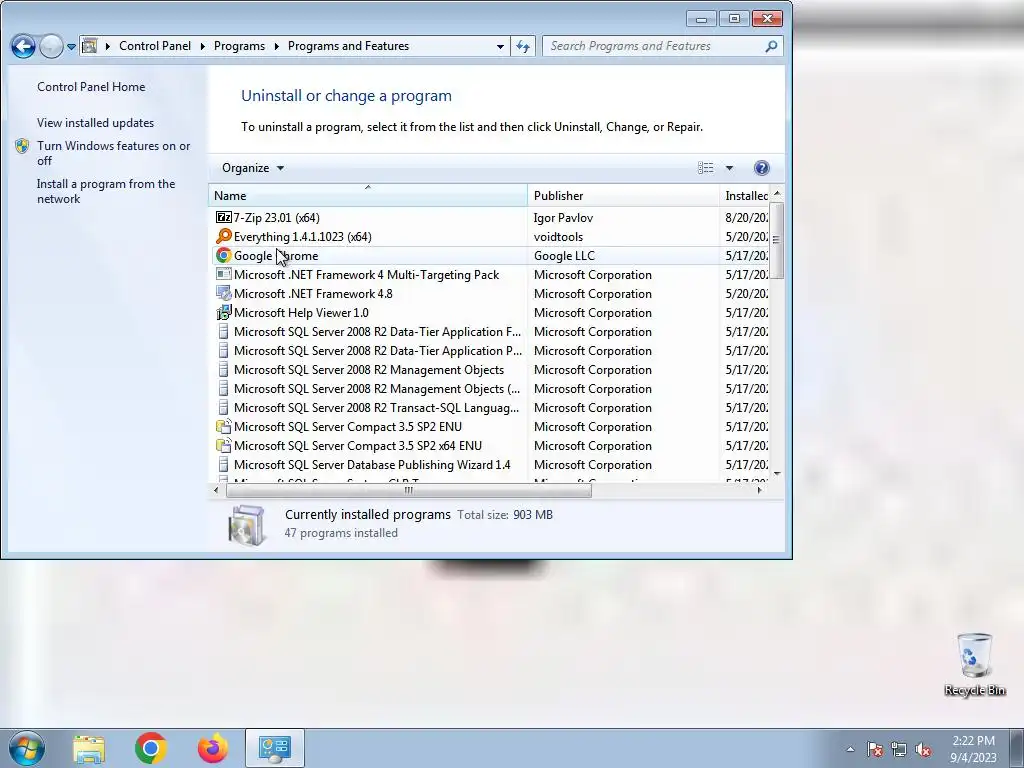Click the magnifier search icon

[771, 46]
